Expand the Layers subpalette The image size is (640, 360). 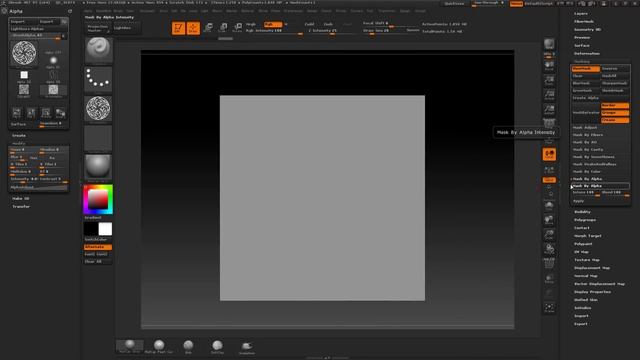581,13
